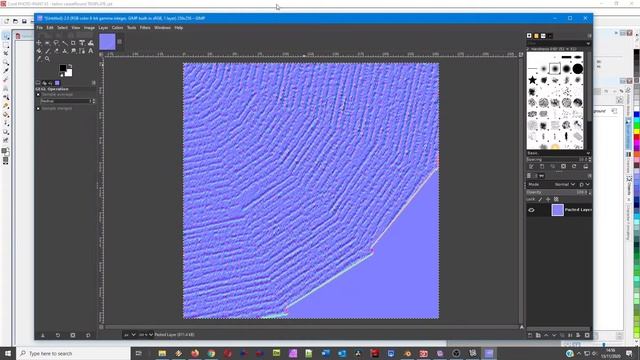Open the layers dock tab configuration menu

[589, 176]
